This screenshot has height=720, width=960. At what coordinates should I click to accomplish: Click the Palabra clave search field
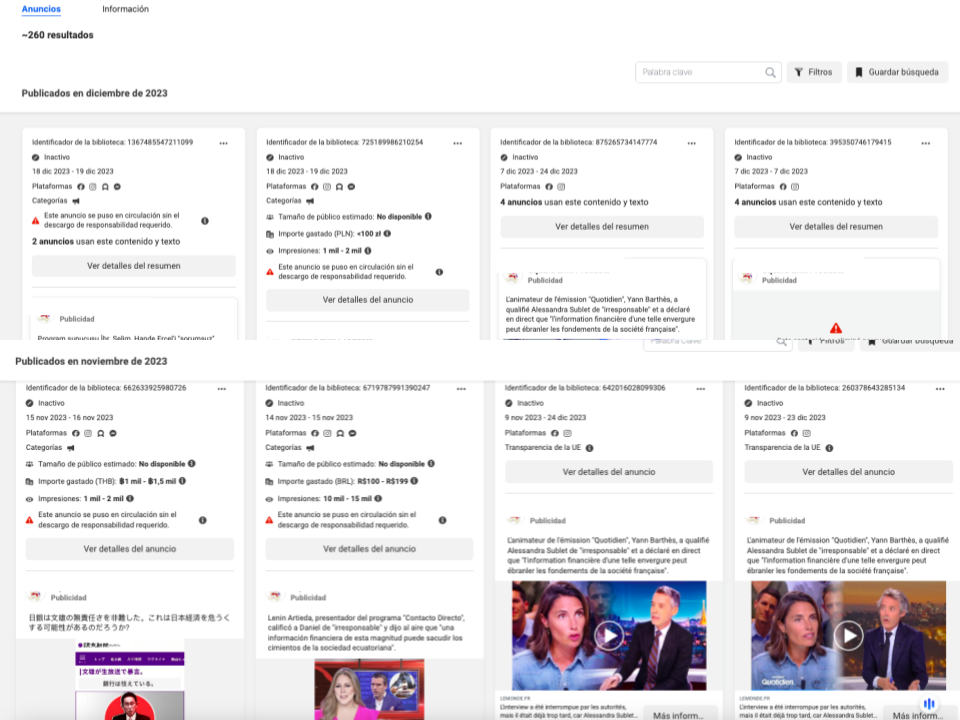(x=700, y=73)
